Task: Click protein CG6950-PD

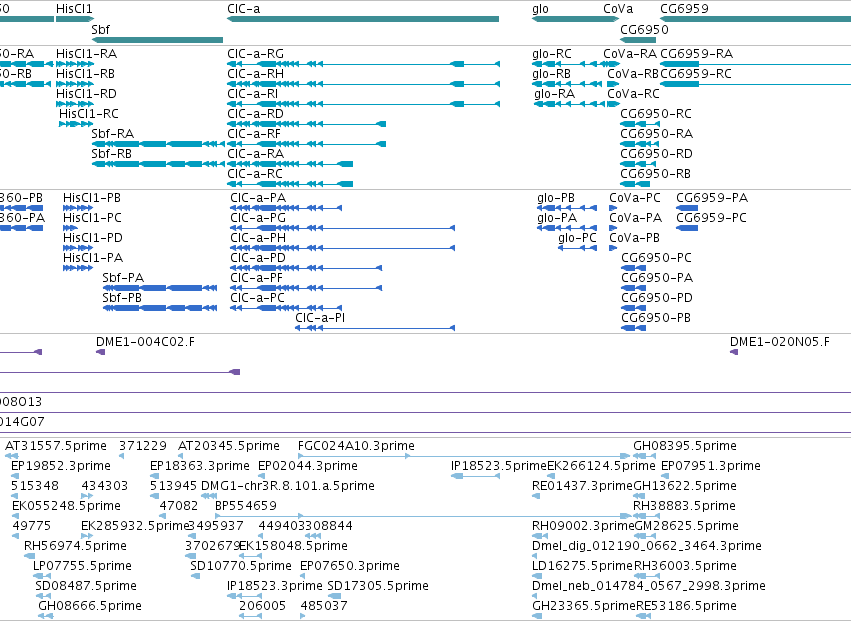Action: pos(633,308)
